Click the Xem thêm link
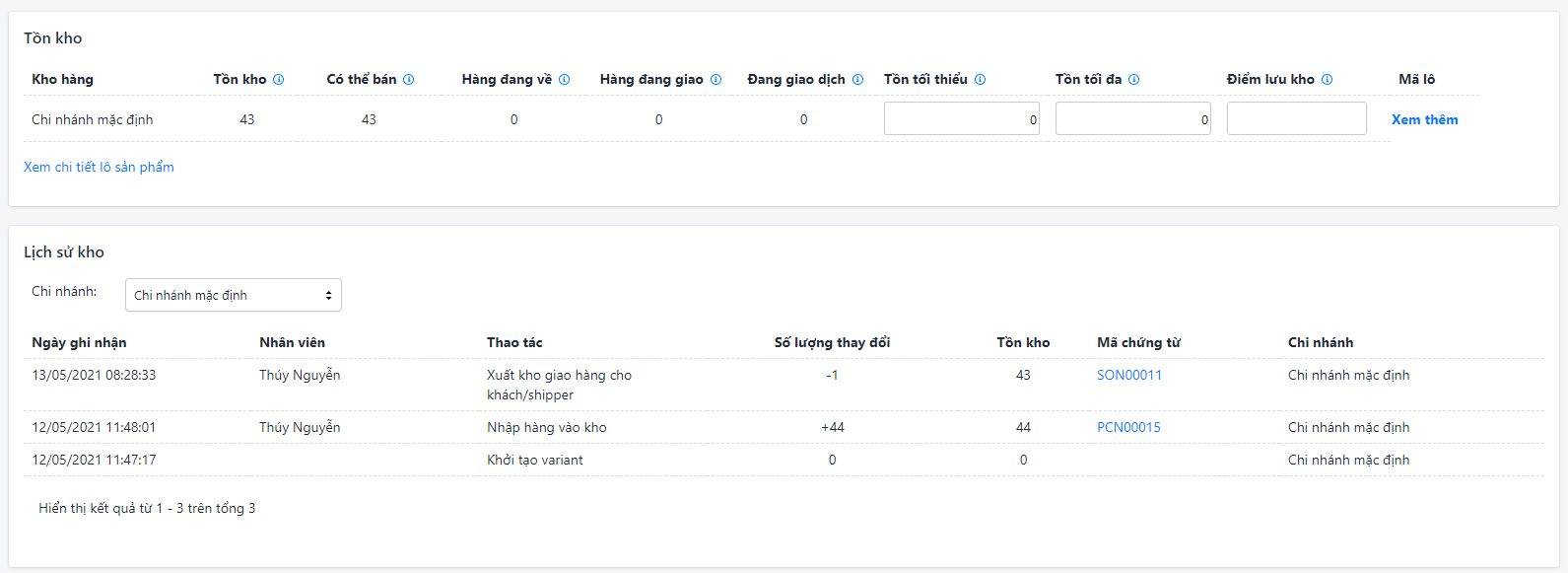Viewport: 1568px width, 573px height. (1424, 119)
